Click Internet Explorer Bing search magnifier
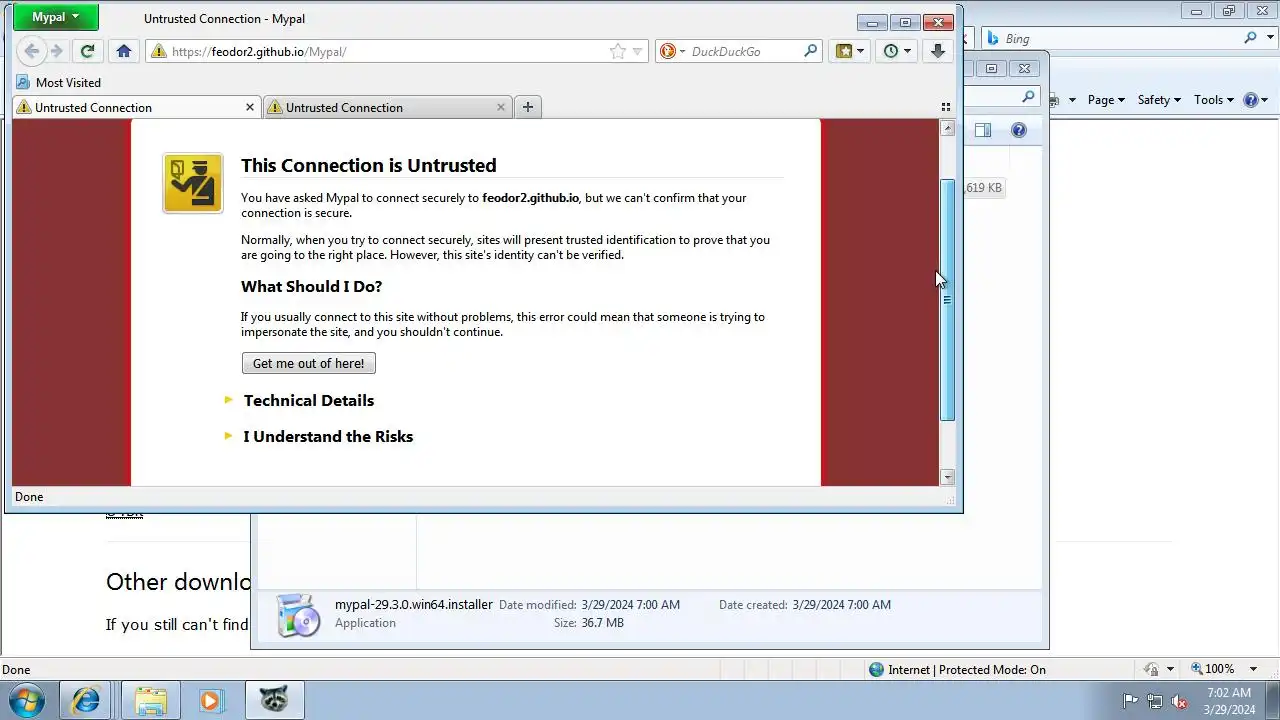The width and height of the screenshot is (1280, 720). point(1250,38)
